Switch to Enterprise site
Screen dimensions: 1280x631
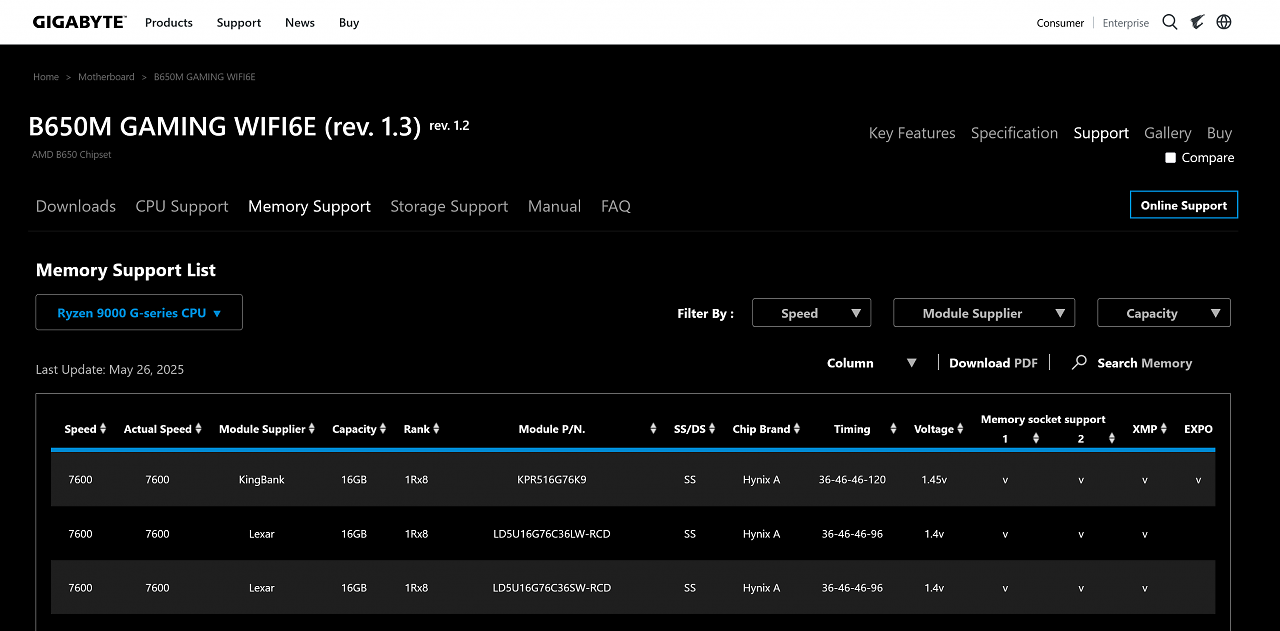(1126, 23)
